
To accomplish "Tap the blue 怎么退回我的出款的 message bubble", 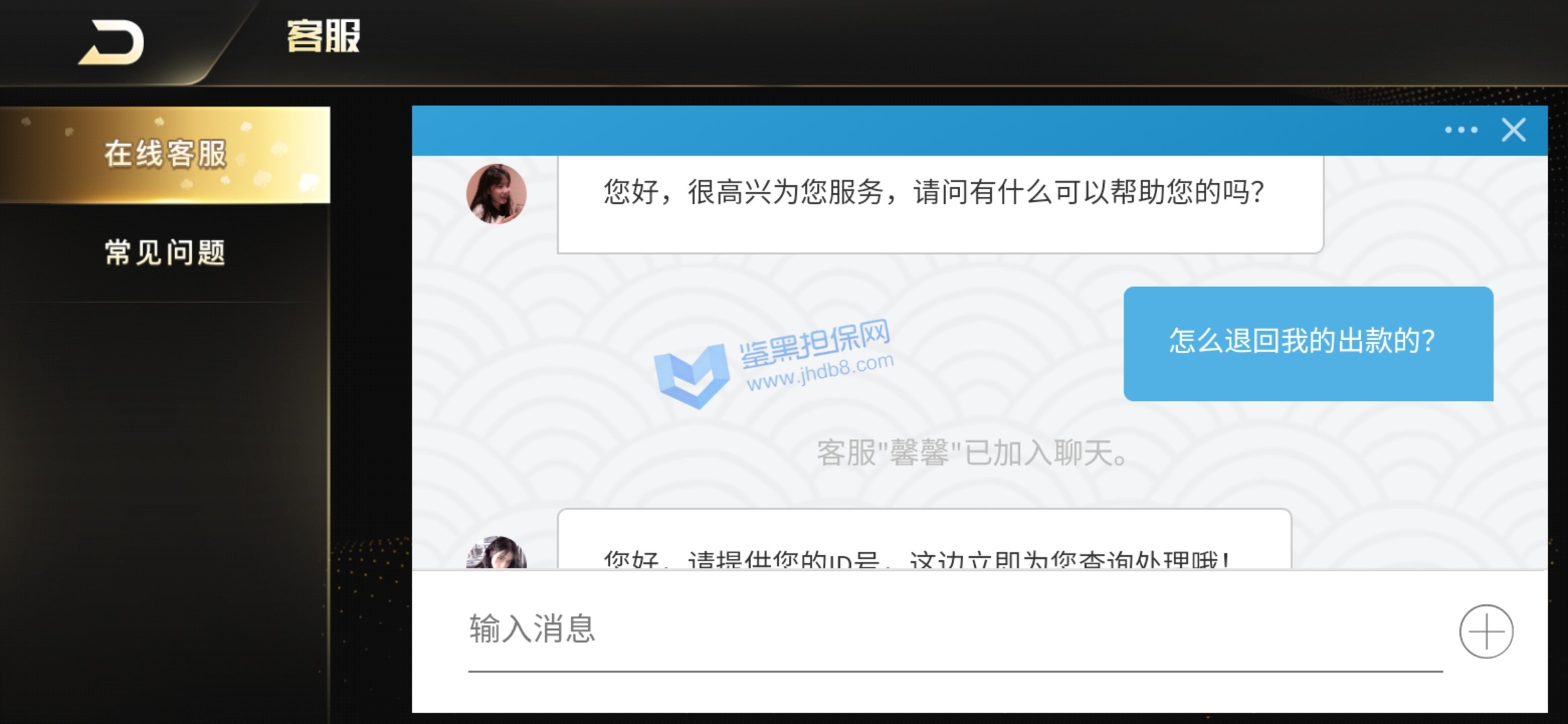I will [1309, 344].
